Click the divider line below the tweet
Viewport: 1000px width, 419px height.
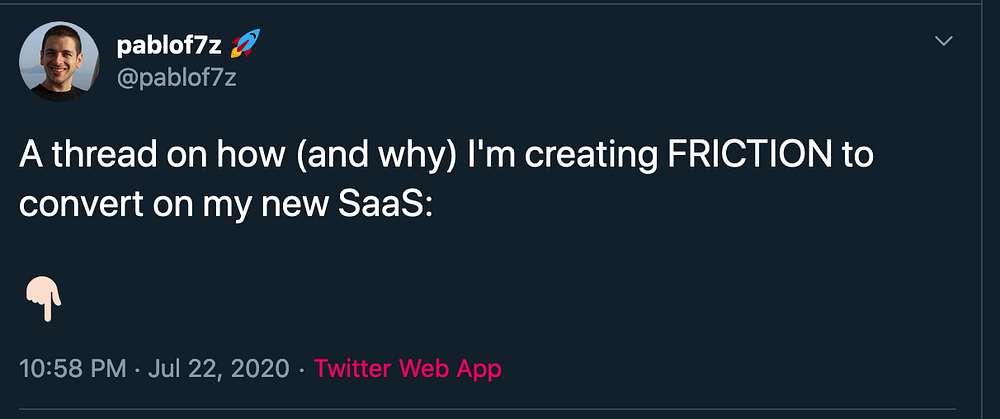point(500,408)
